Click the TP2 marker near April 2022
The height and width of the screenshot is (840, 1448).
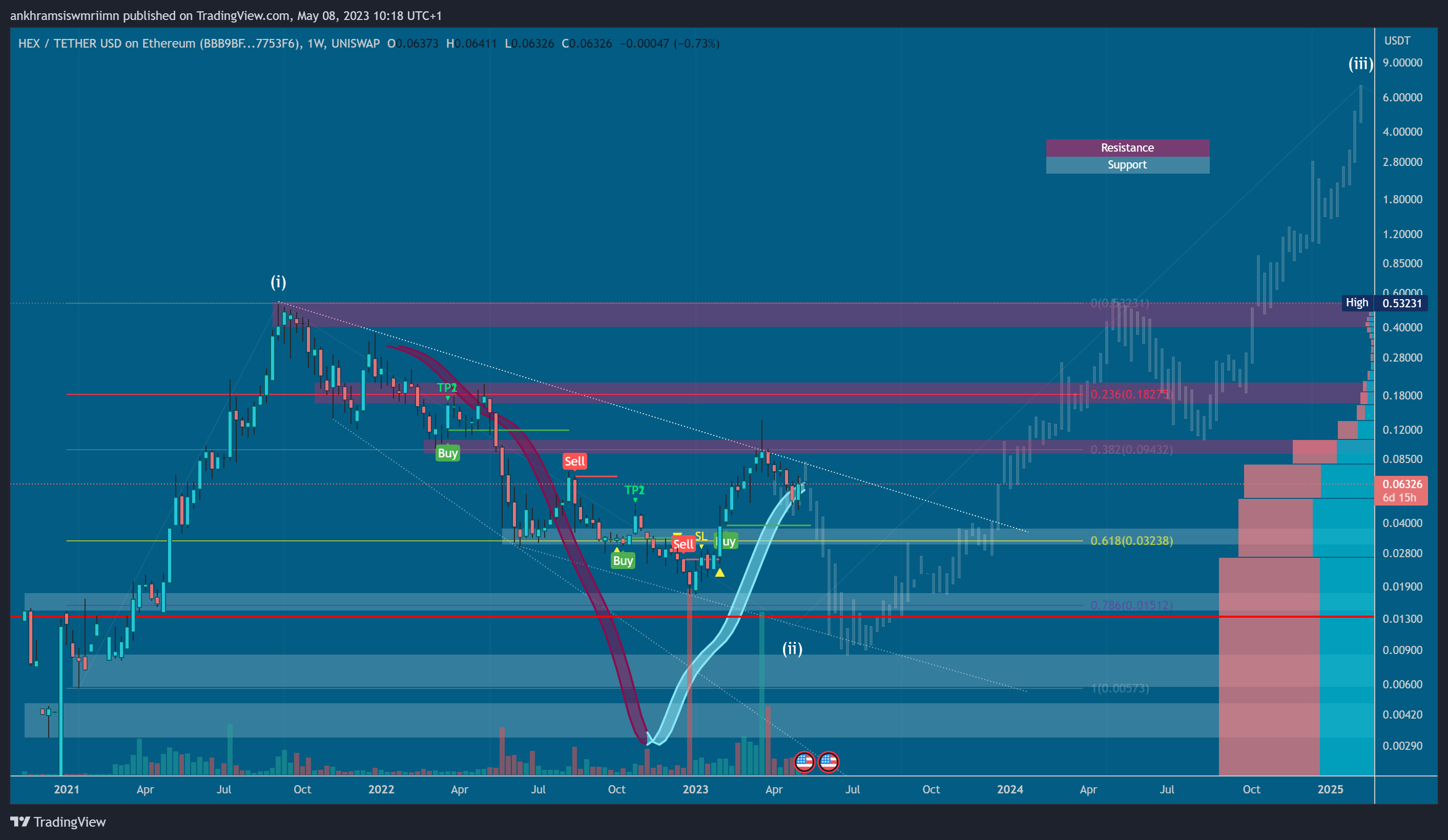(x=446, y=387)
